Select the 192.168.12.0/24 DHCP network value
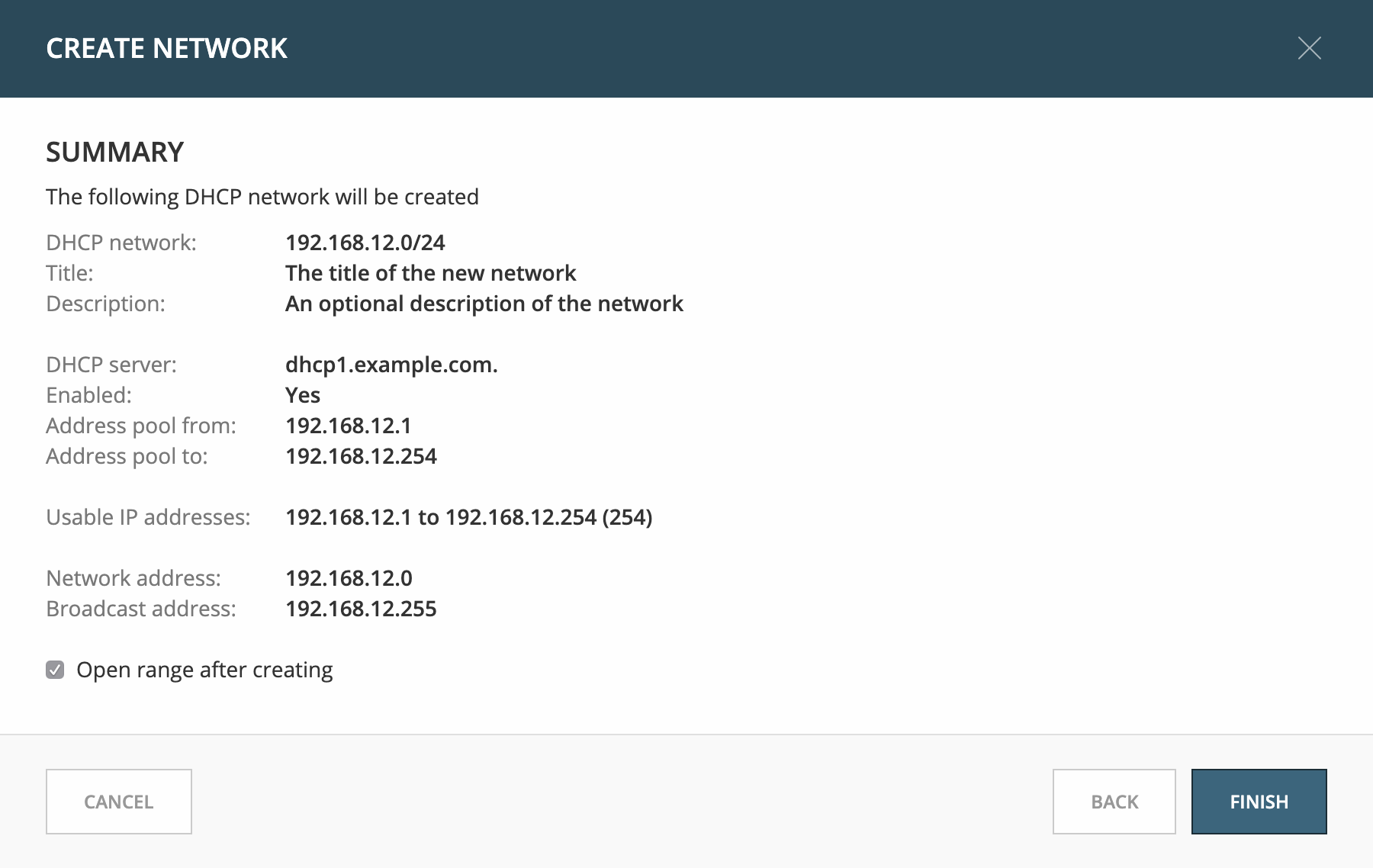The width and height of the screenshot is (1373, 868). (365, 243)
